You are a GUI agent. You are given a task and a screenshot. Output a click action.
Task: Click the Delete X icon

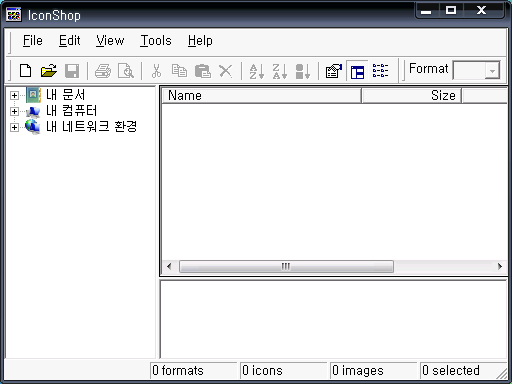(226, 71)
